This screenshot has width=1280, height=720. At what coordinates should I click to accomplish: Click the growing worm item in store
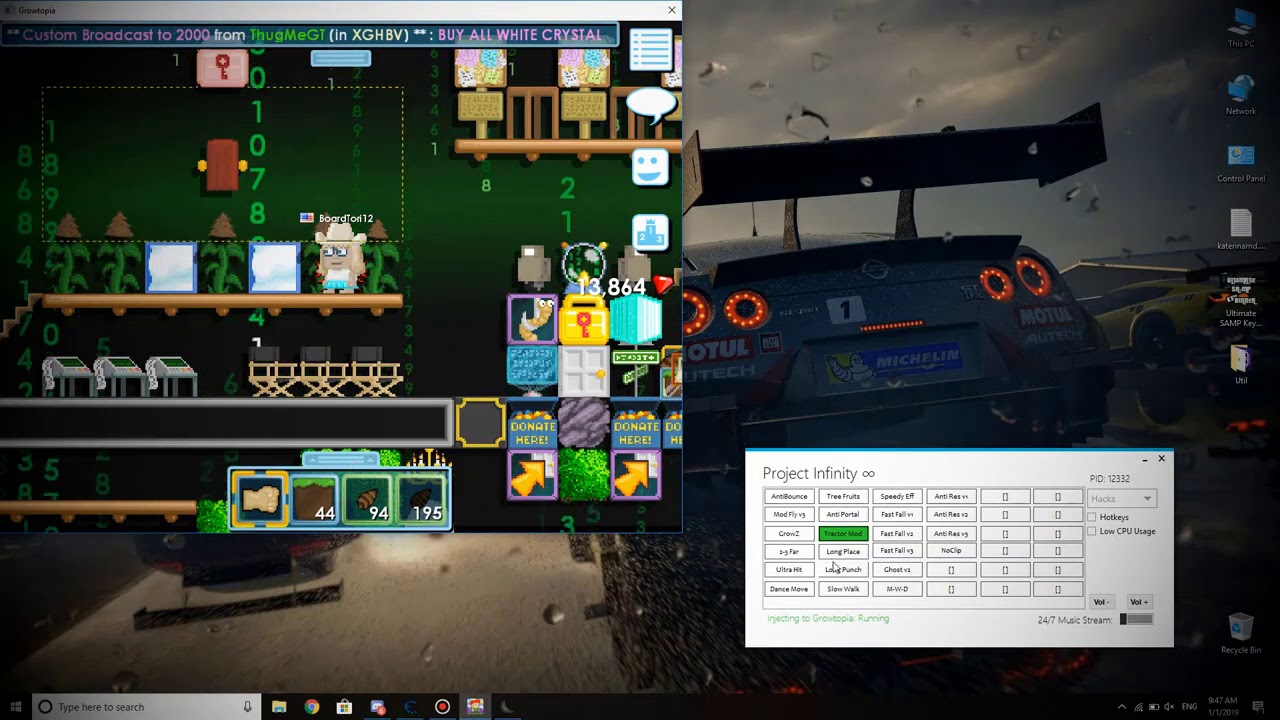click(x=533, y=320)
